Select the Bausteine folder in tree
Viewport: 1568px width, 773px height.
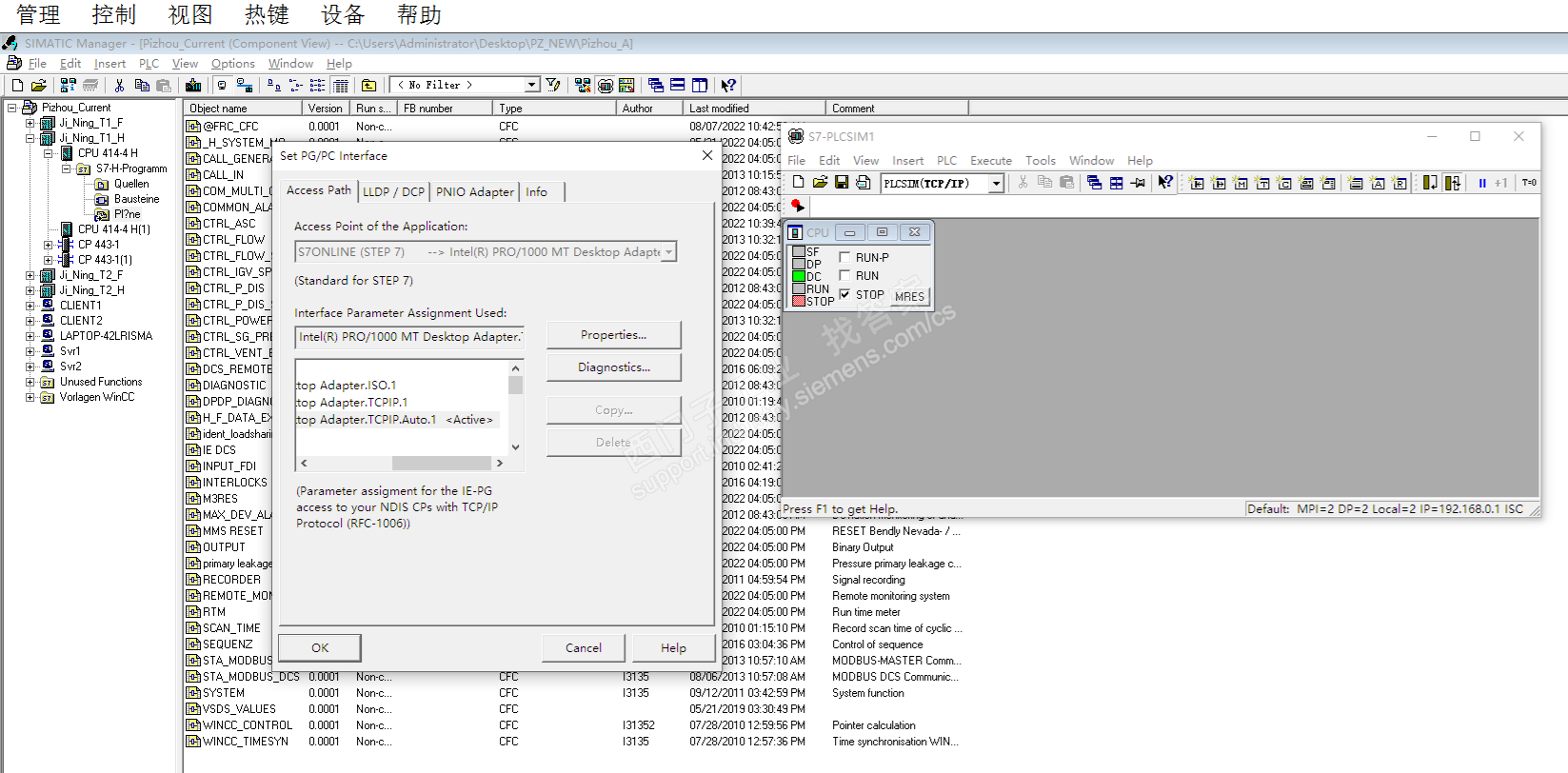(136, 199)
